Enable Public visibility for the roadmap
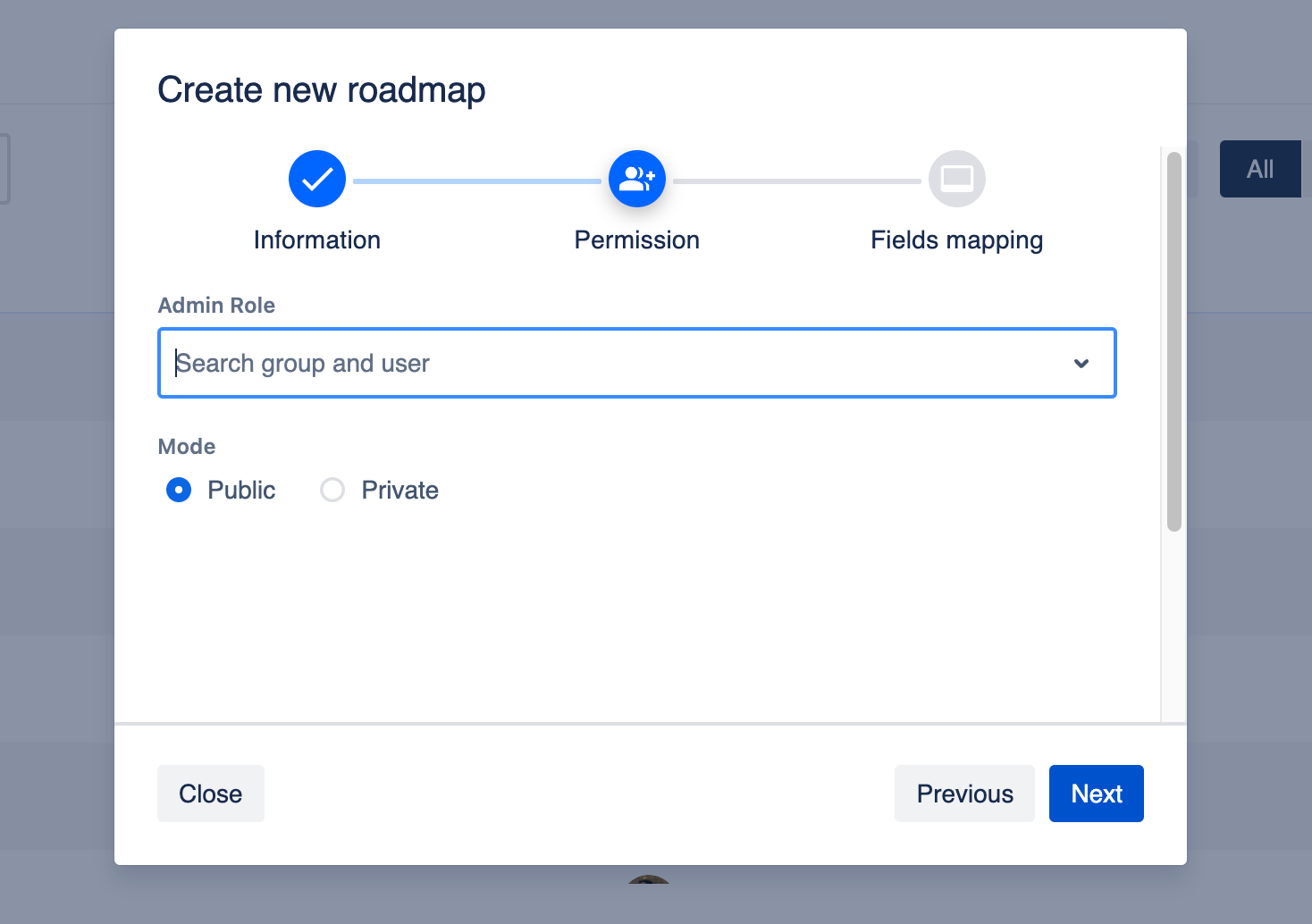 point(179,490)
